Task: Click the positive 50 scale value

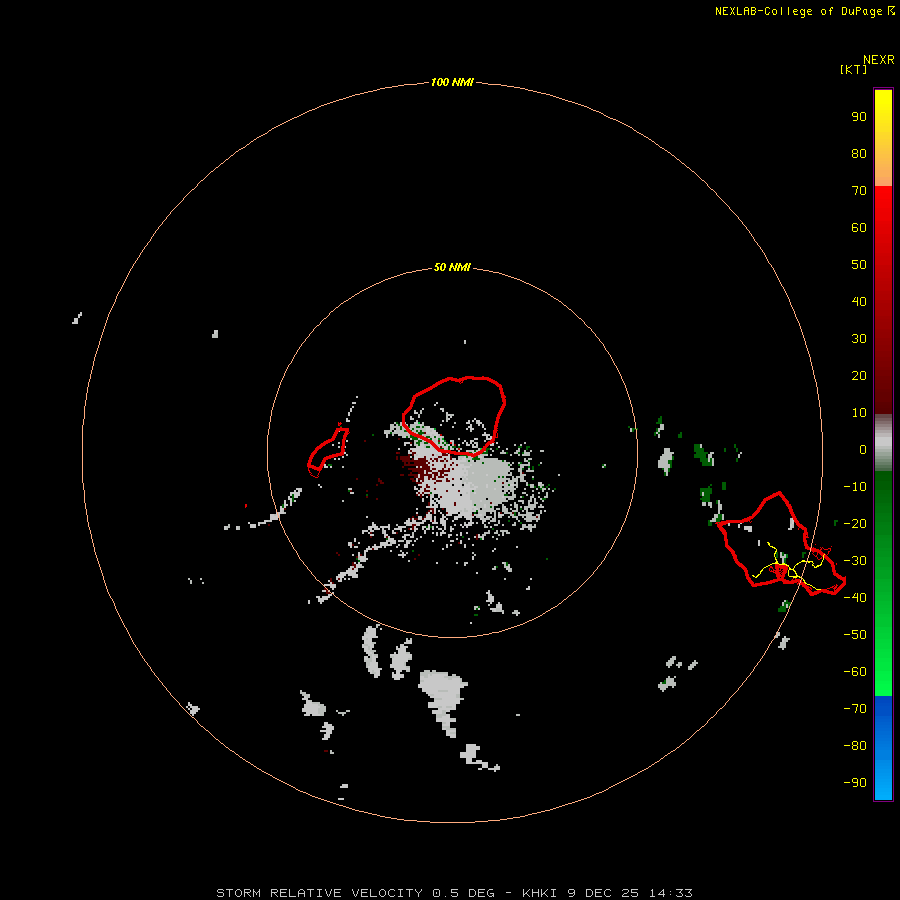Action: [859, 265]
